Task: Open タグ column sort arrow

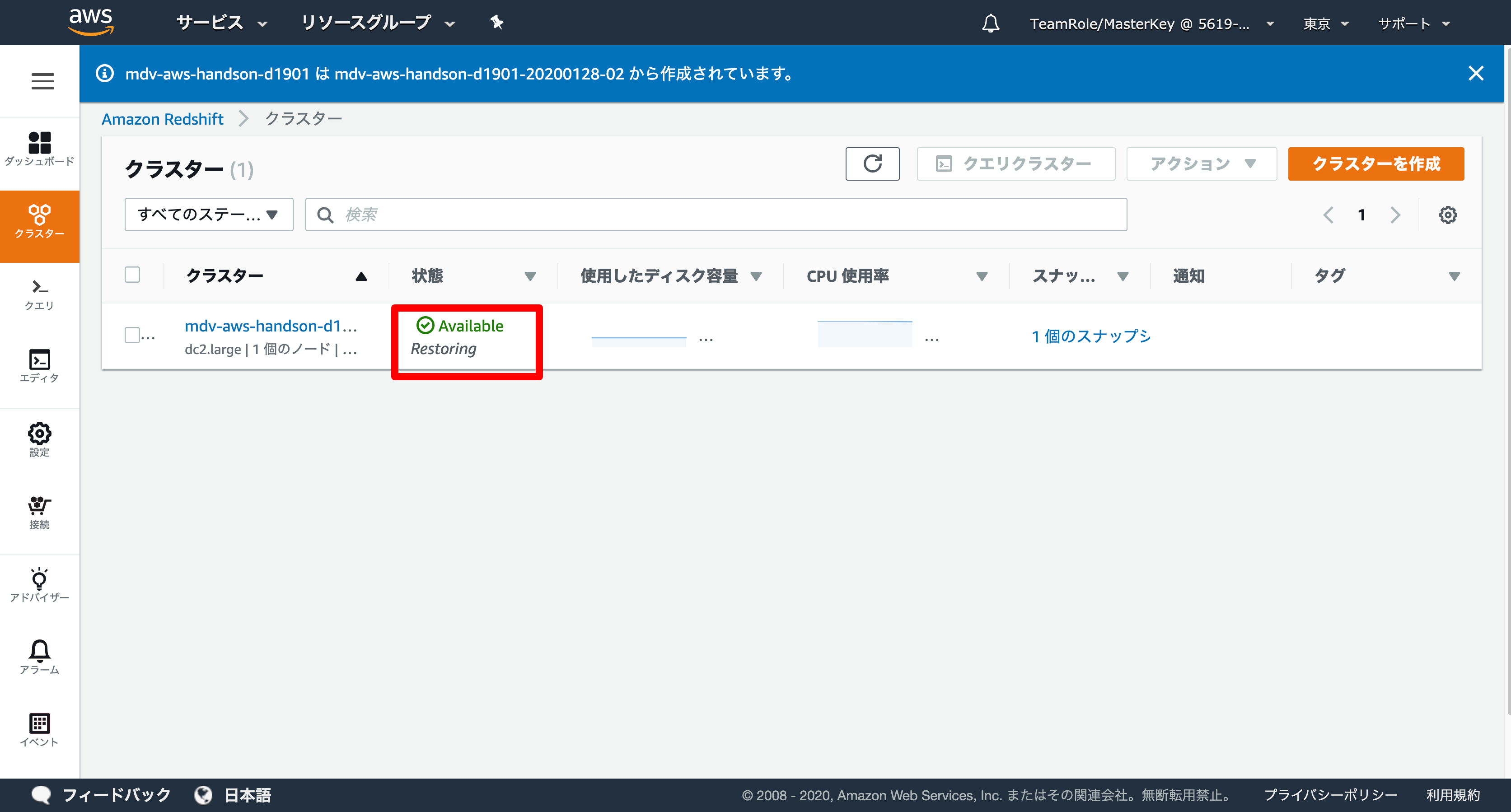Action: [1454, 276]
